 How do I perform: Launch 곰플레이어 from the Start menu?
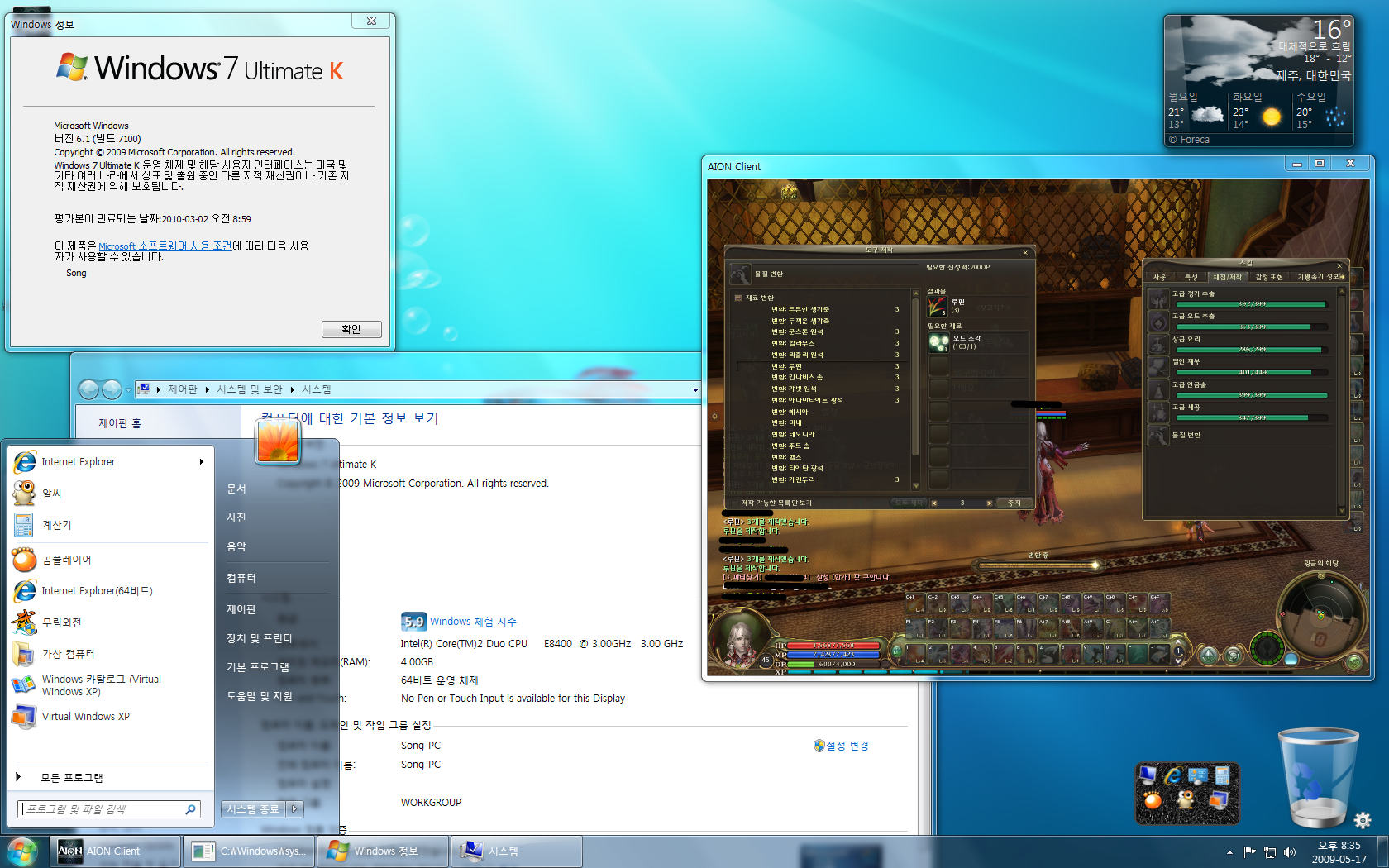tap(66, 560)
